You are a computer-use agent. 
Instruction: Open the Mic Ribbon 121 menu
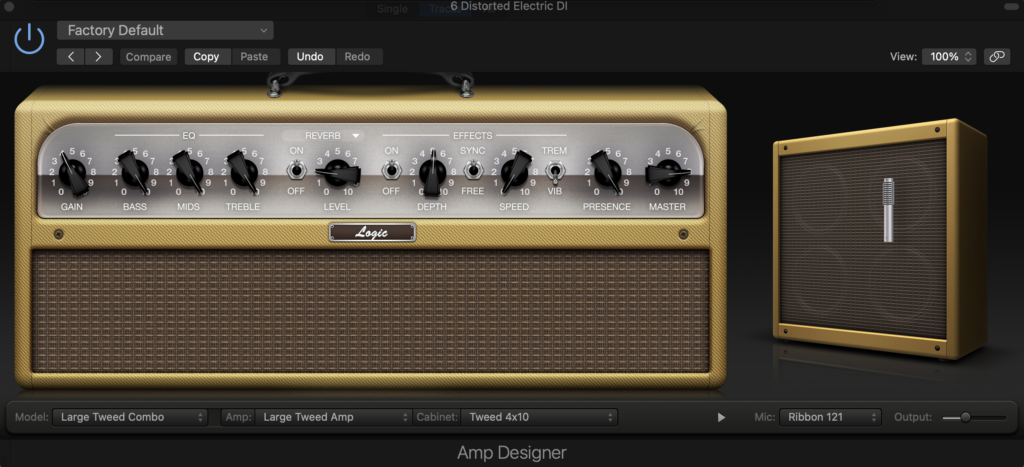(x=830, y=417)
